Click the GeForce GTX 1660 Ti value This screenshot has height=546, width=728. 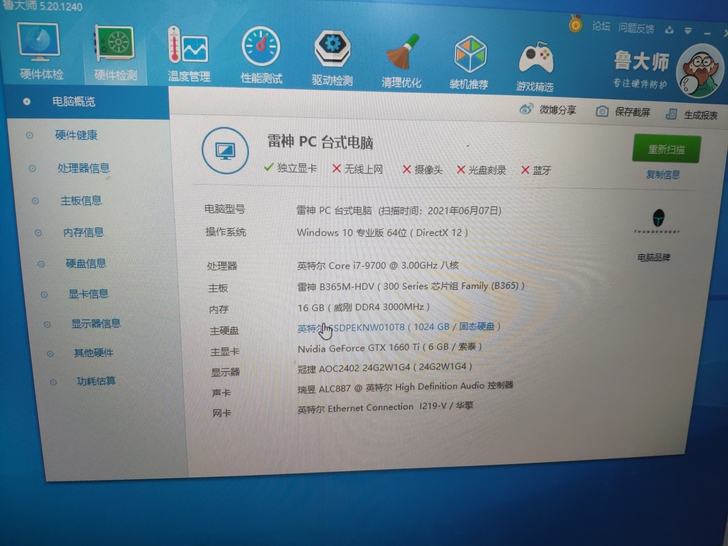(390, 347)
